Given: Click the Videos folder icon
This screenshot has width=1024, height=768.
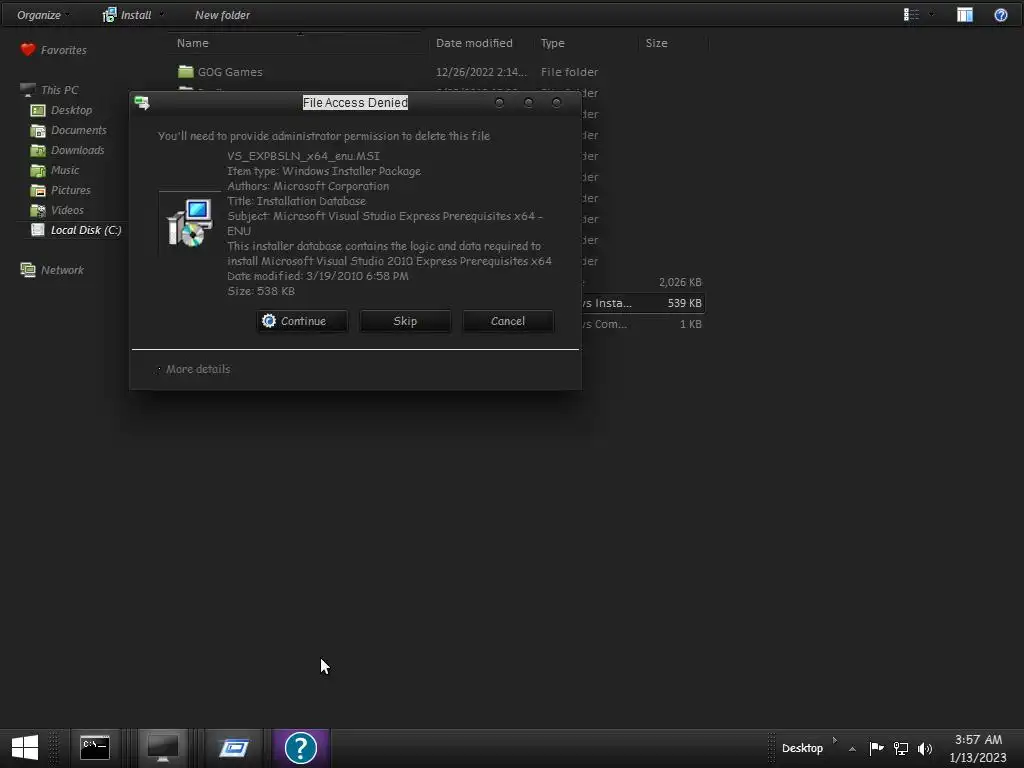Looking at the screenshot, I should (38, 210).
